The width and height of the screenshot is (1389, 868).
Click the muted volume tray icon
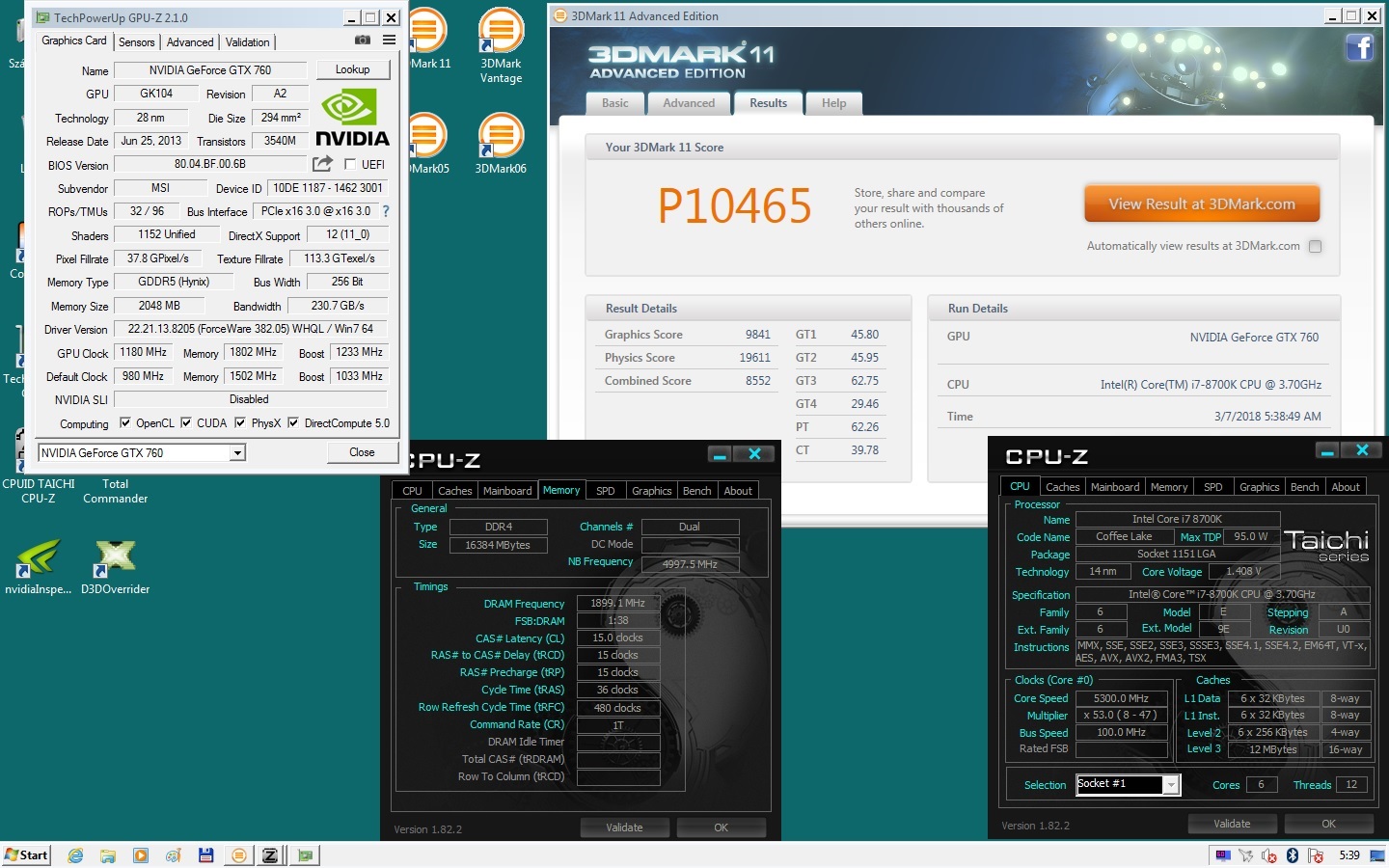(1269, 855)
